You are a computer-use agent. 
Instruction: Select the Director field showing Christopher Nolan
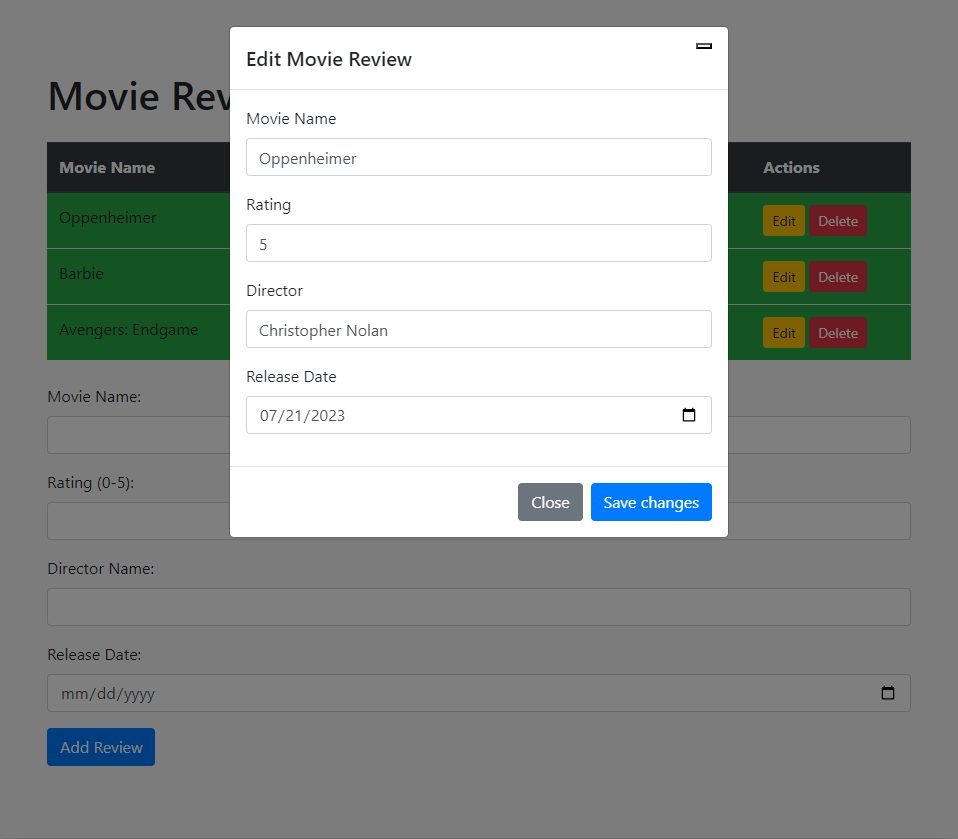pyautogui.click(x=478, y=329)
